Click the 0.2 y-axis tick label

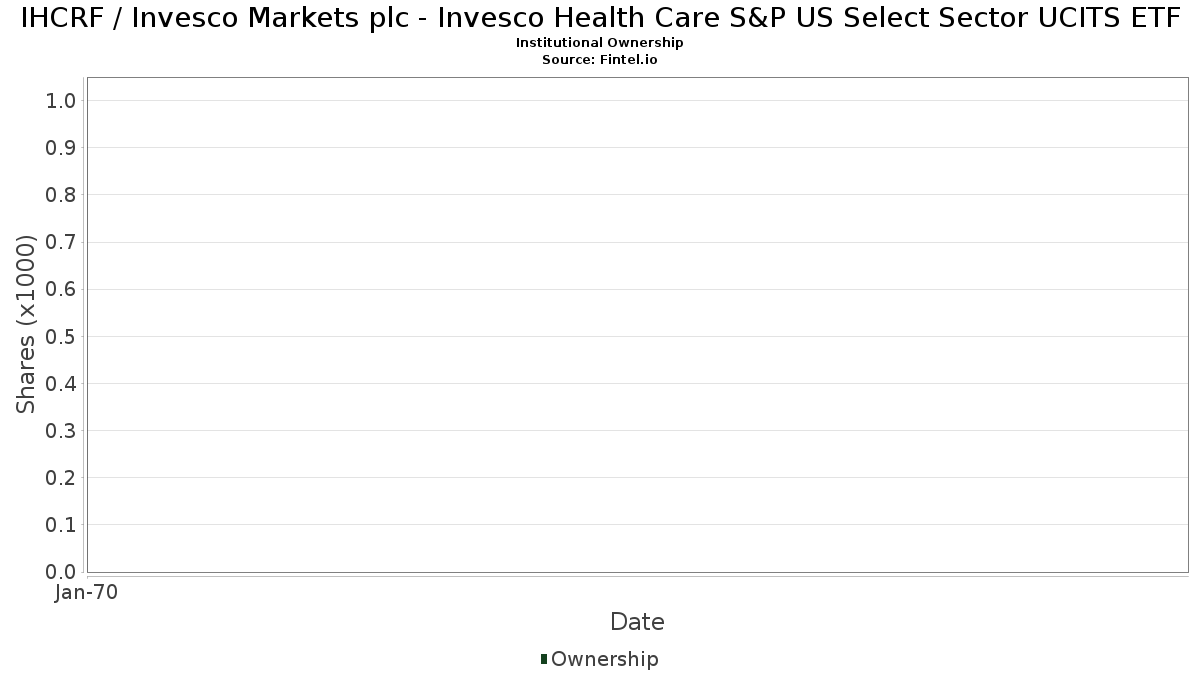coord(61,478)
